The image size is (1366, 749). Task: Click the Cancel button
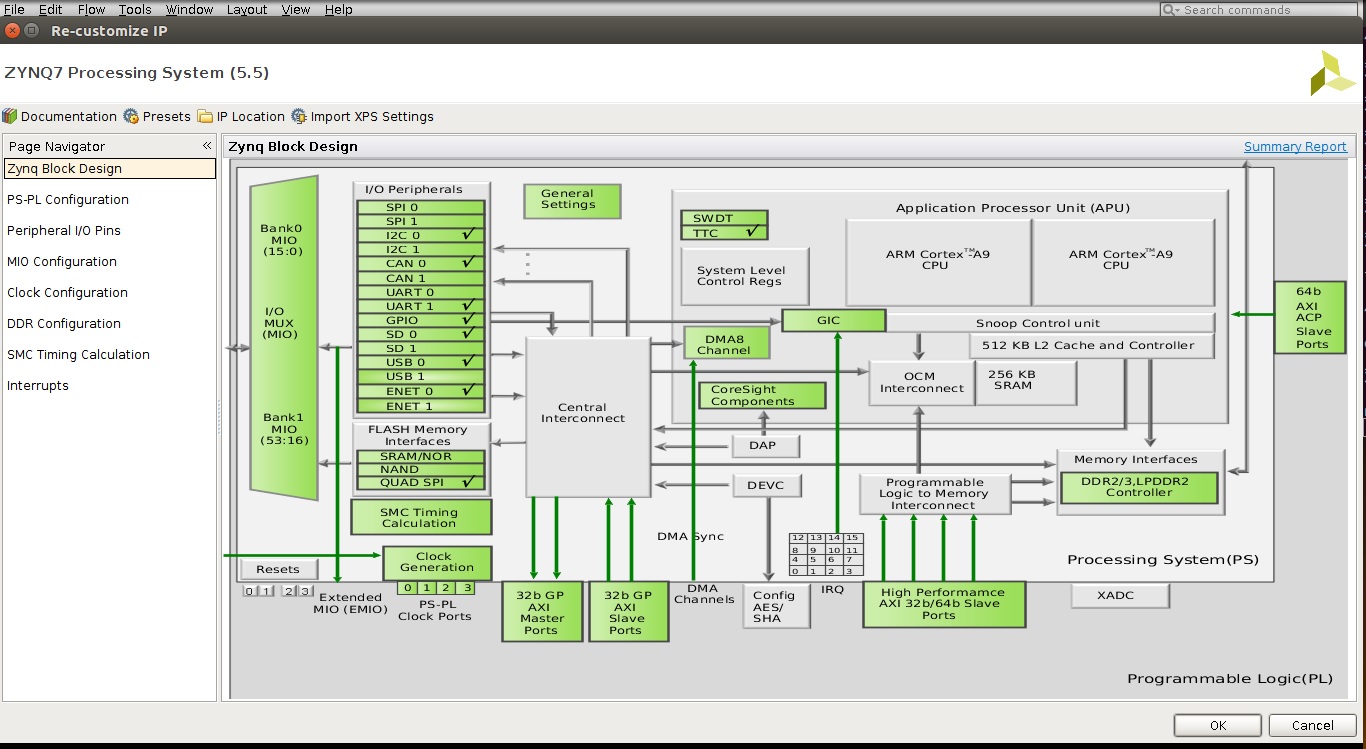pos(1312,726)
